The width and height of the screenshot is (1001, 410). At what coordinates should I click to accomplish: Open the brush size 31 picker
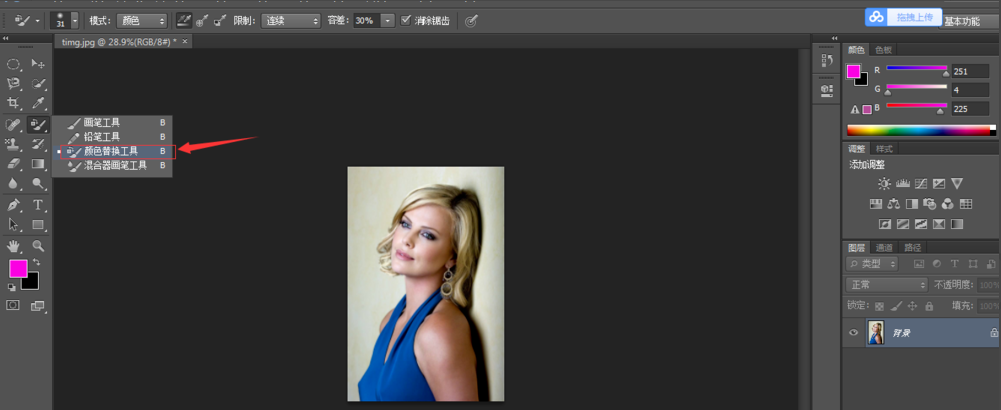(65, 20)
